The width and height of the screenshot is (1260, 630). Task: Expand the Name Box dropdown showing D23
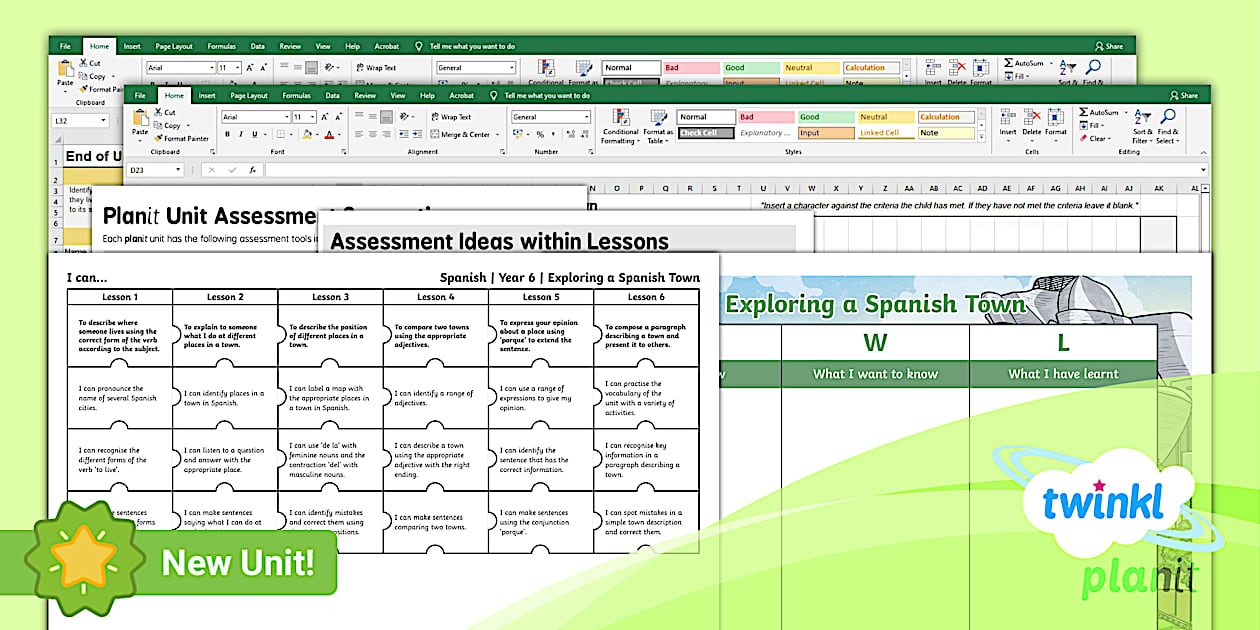coord(179,170)
